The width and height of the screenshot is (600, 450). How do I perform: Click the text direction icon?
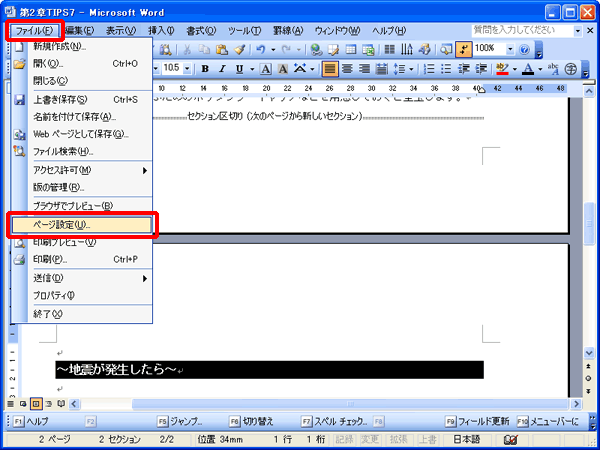pos(407,50)
